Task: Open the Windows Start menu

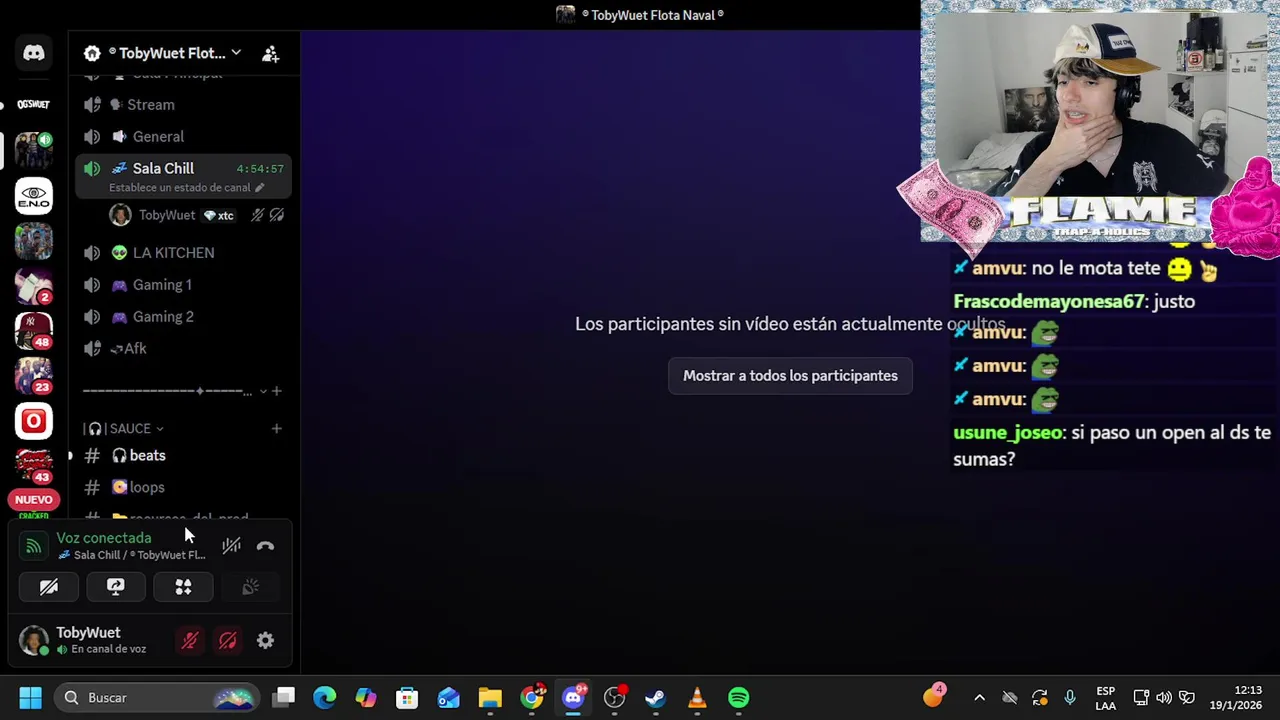Action: [x=31, y=698]
